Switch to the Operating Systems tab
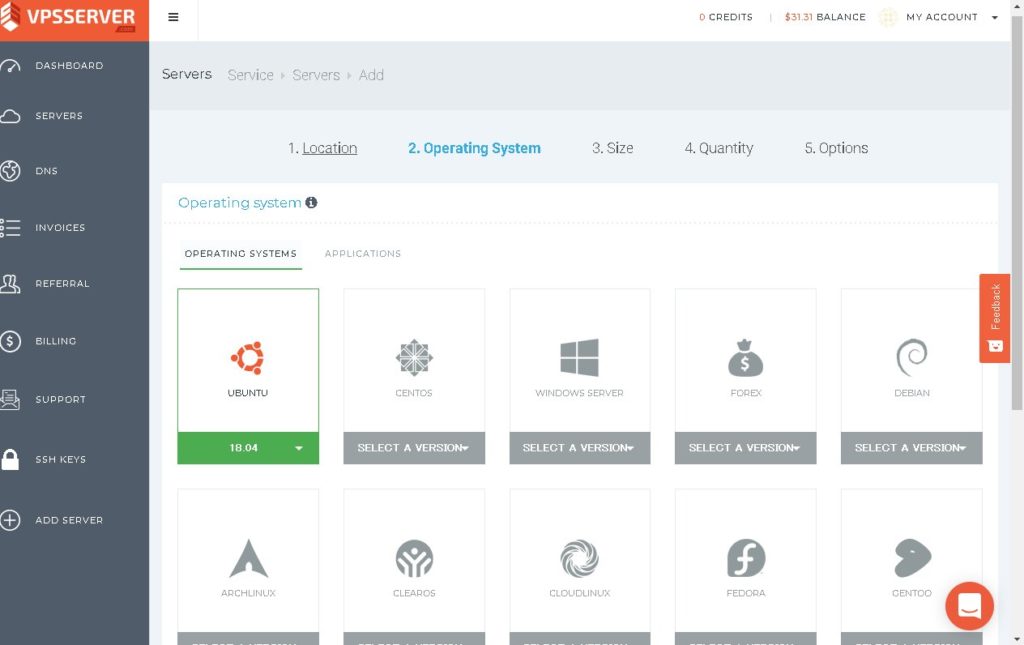Viewport: 1024px width, 645px height. coord(240,253)
